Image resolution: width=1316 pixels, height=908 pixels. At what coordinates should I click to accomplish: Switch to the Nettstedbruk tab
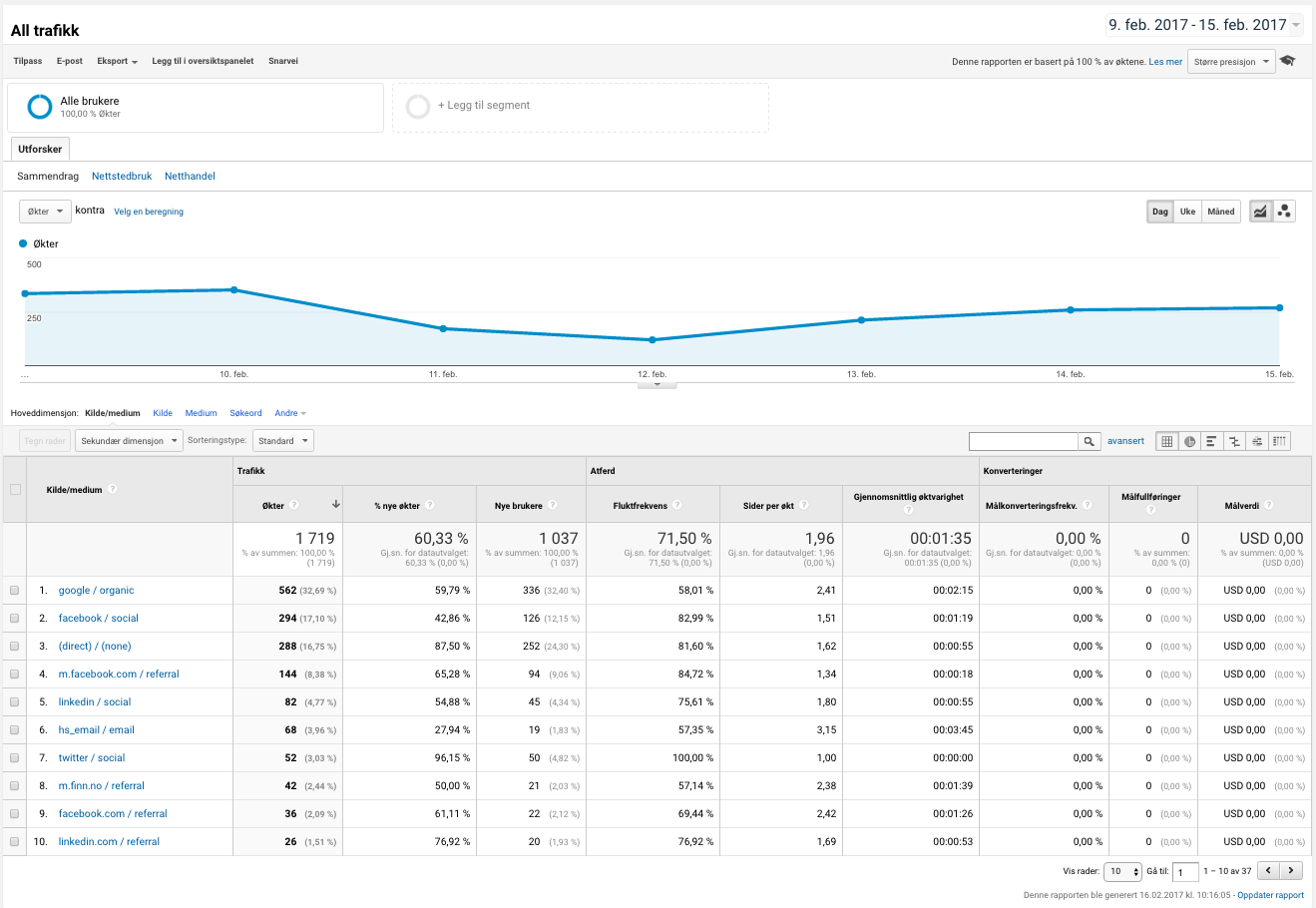[122, 176]
